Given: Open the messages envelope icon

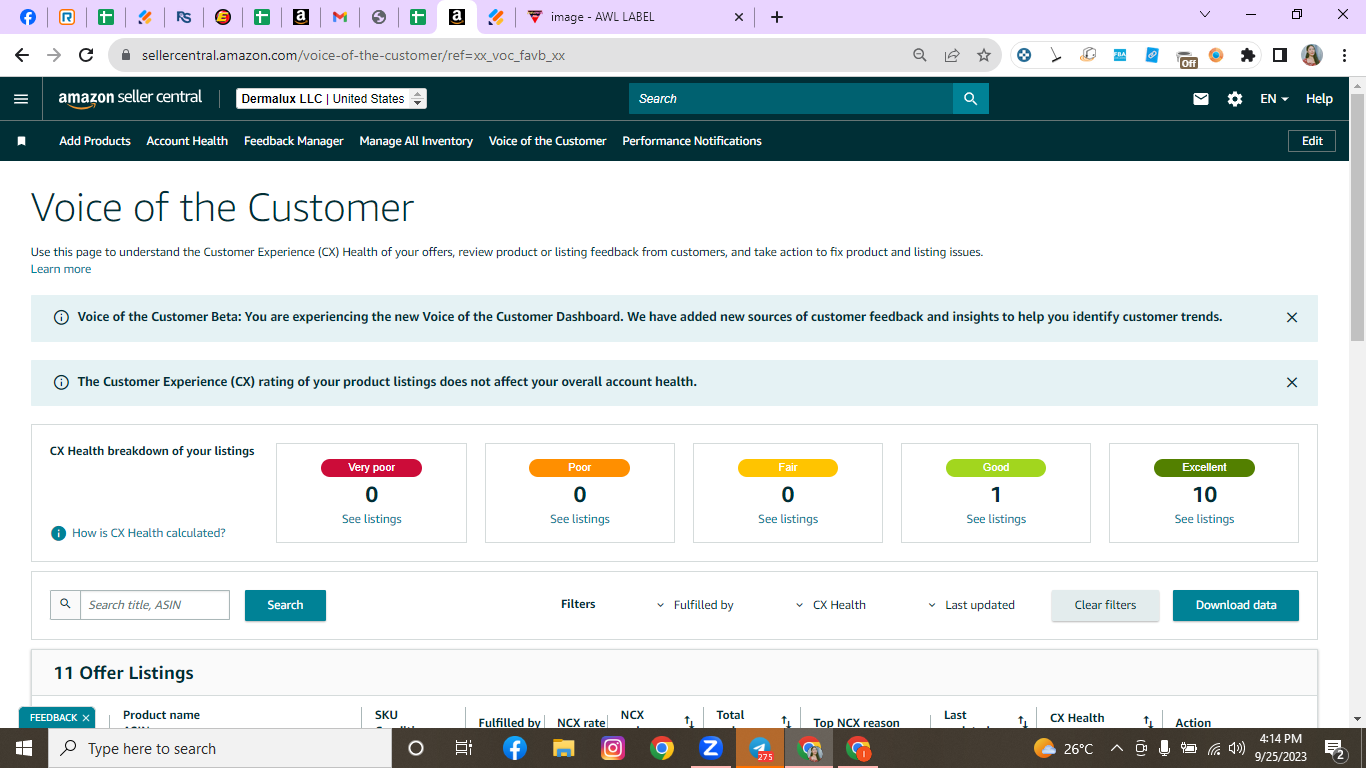Looking at the screenshot, I should [1201, 99].
